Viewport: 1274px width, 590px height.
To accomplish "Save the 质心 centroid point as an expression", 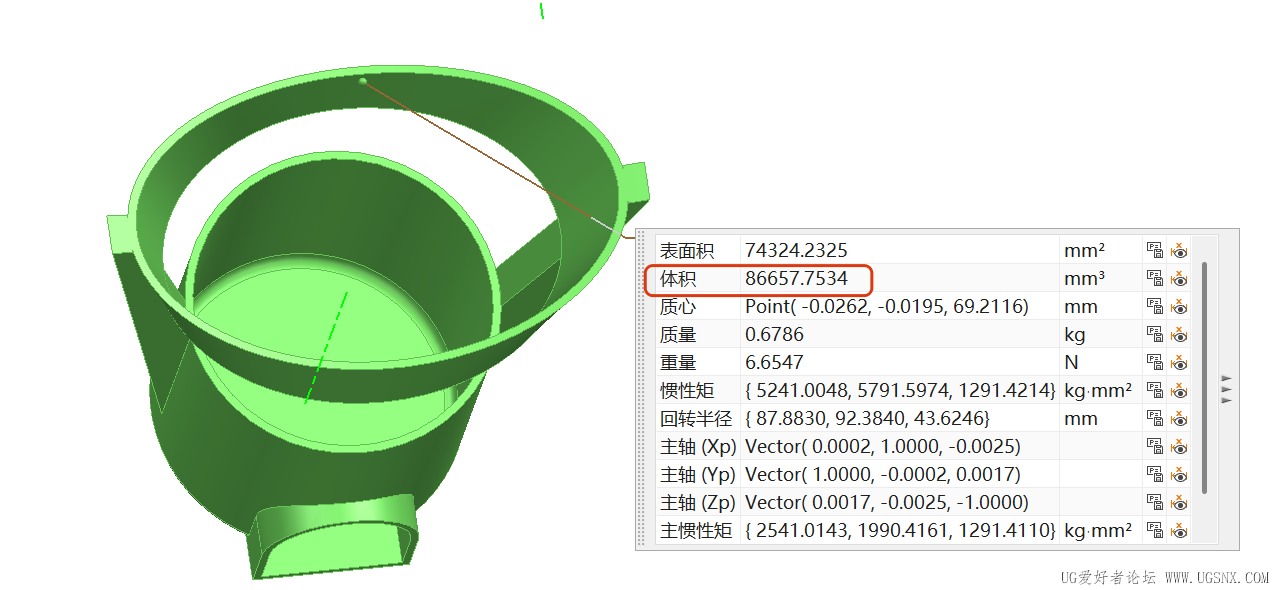I will (x=1153, y=306).
